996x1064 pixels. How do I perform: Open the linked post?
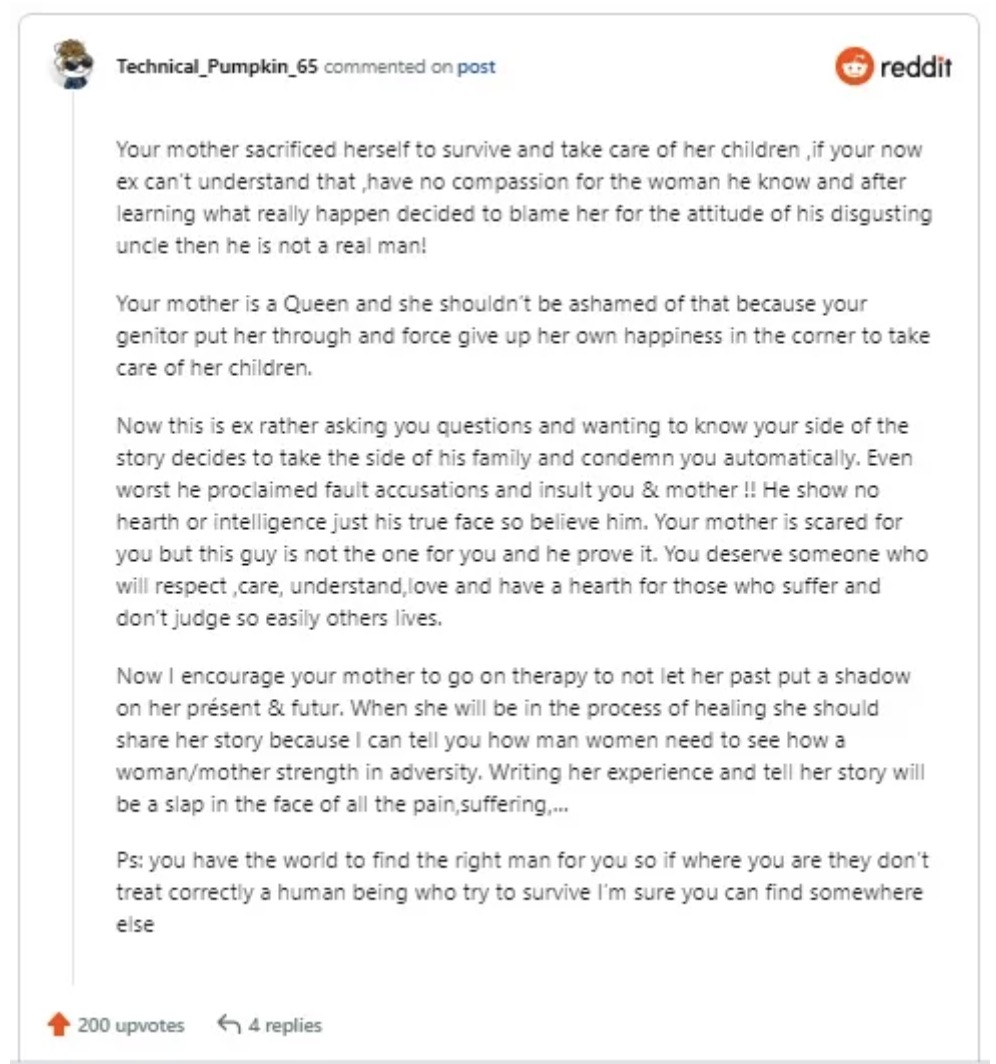[x=476, y=67]
